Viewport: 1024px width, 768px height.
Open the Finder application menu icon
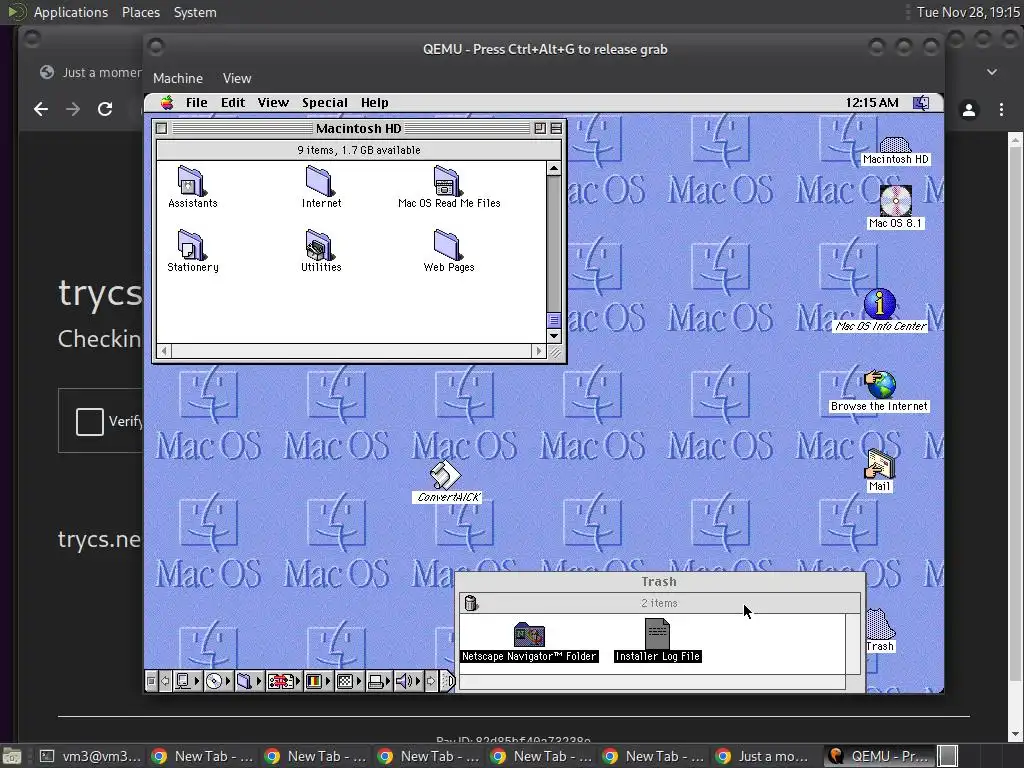[921, 103]
